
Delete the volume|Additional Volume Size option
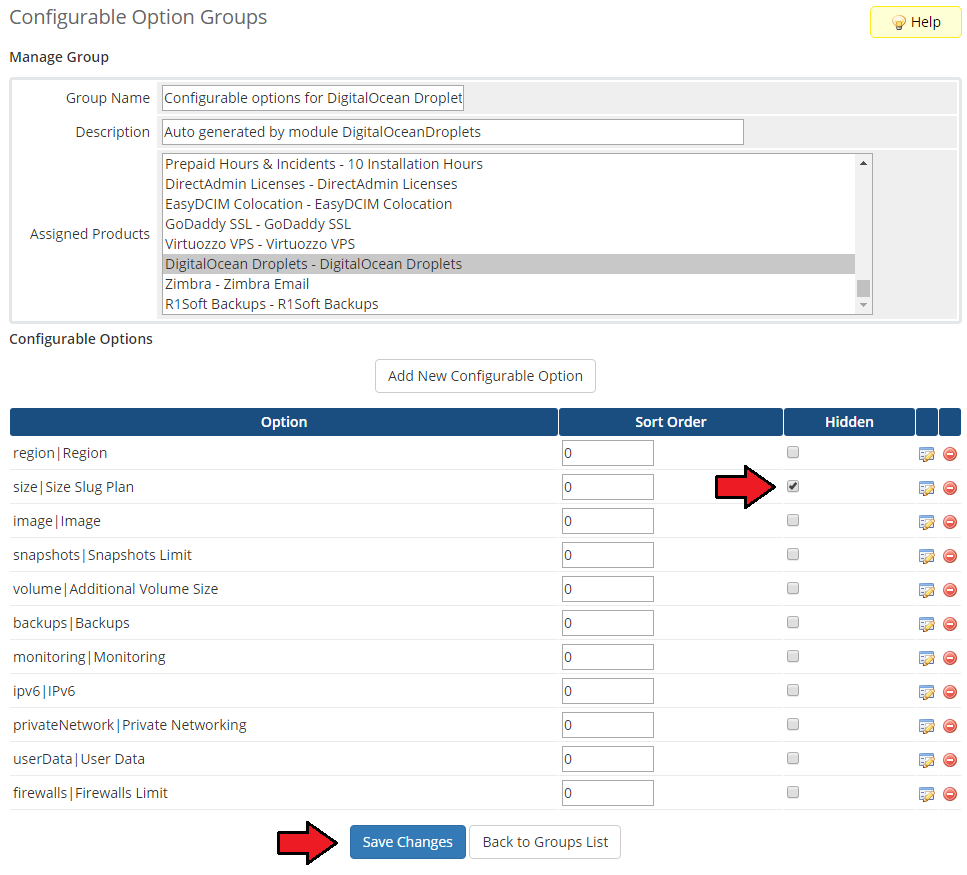tap(950, 590)
